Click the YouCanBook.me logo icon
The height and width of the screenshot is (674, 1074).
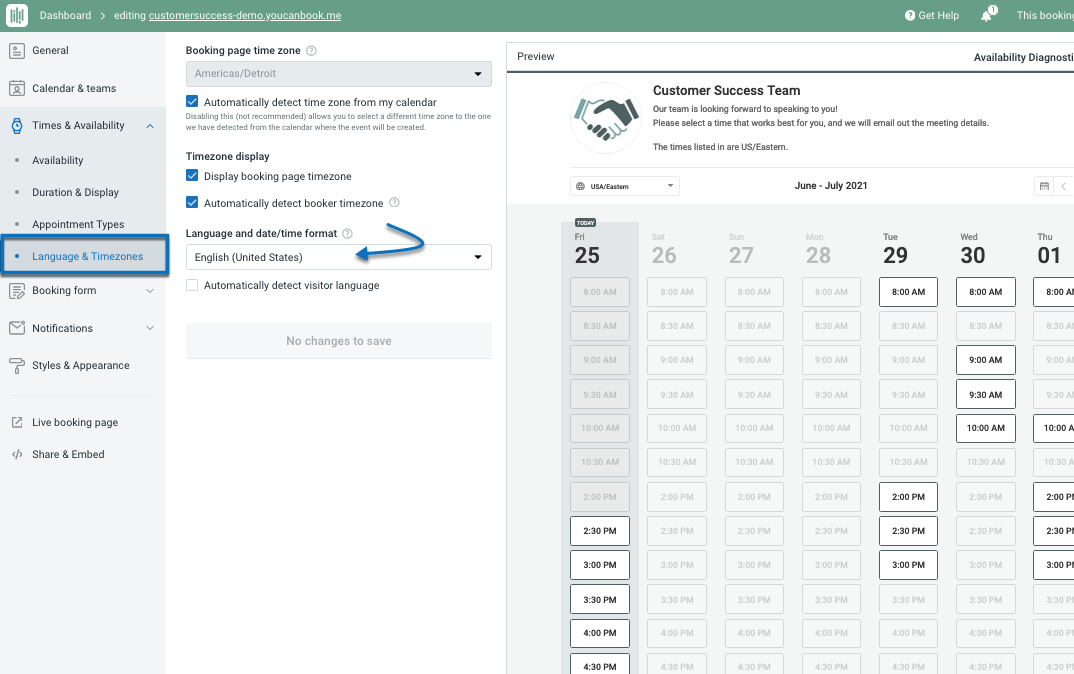coord(16,15)
